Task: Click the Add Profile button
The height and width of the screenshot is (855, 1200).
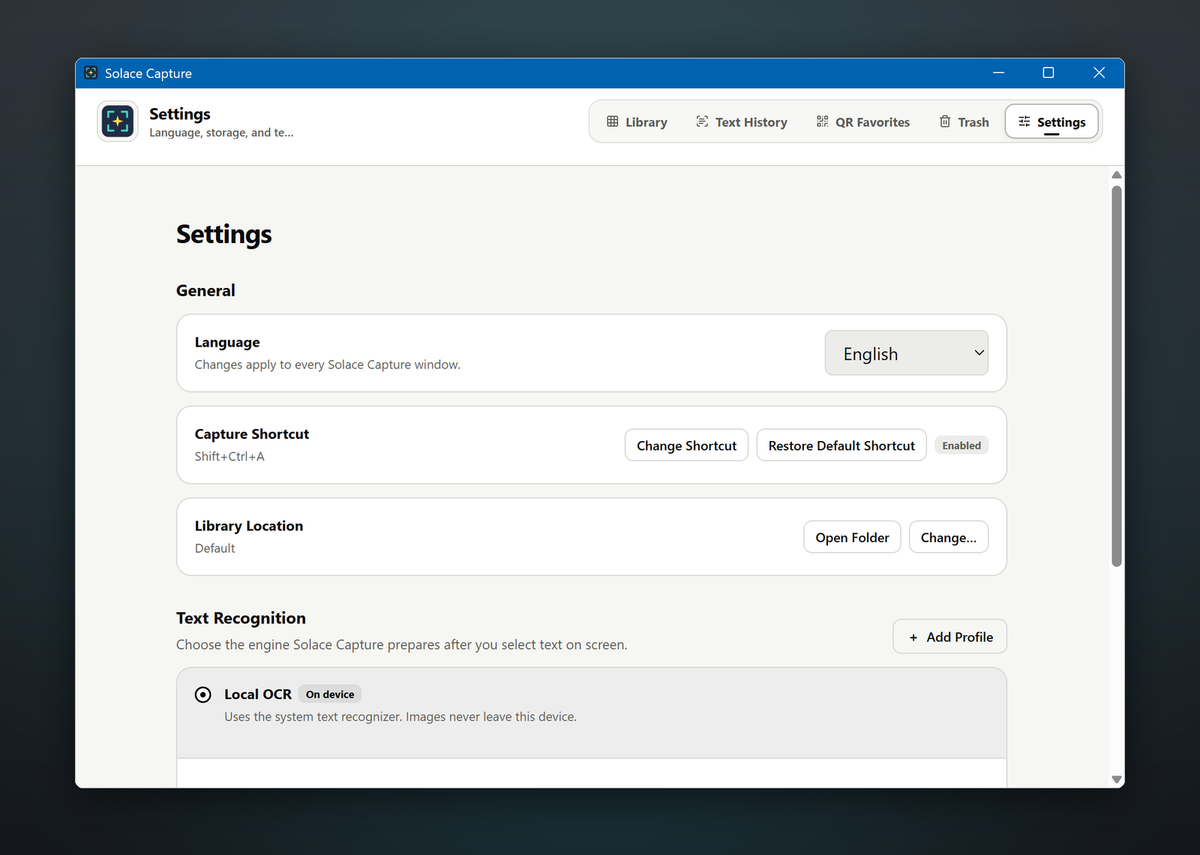Action: (950, 637)
